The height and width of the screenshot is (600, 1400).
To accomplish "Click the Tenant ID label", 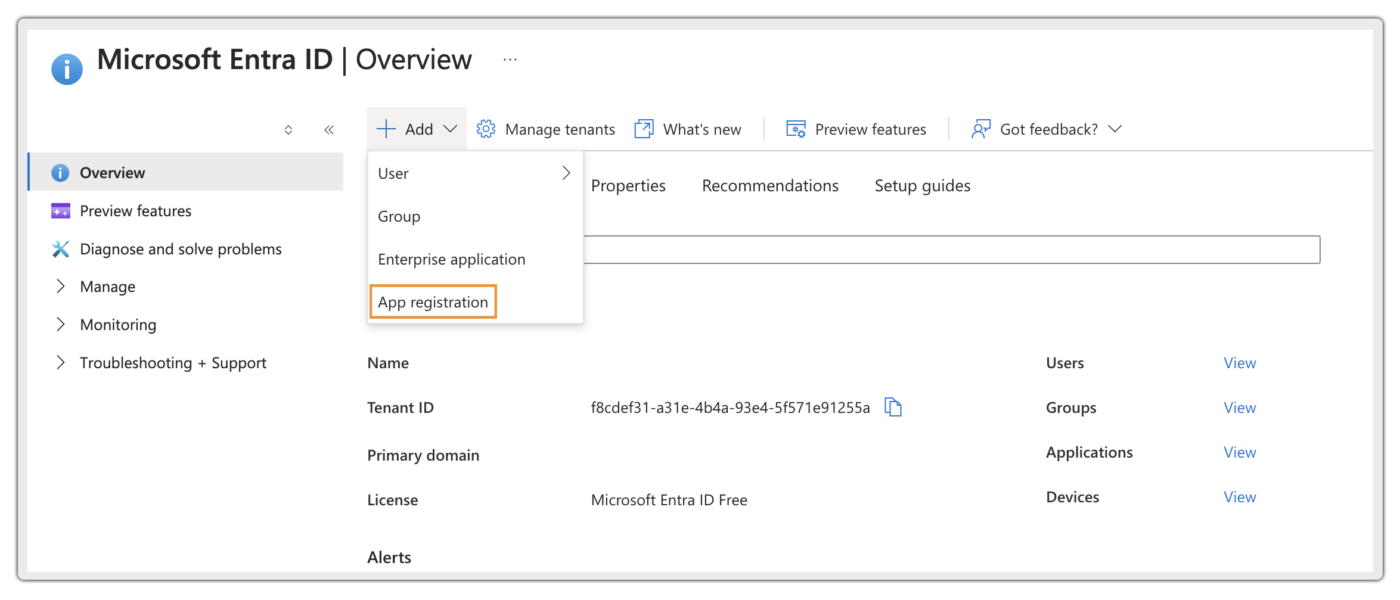I will click(400, 408).
